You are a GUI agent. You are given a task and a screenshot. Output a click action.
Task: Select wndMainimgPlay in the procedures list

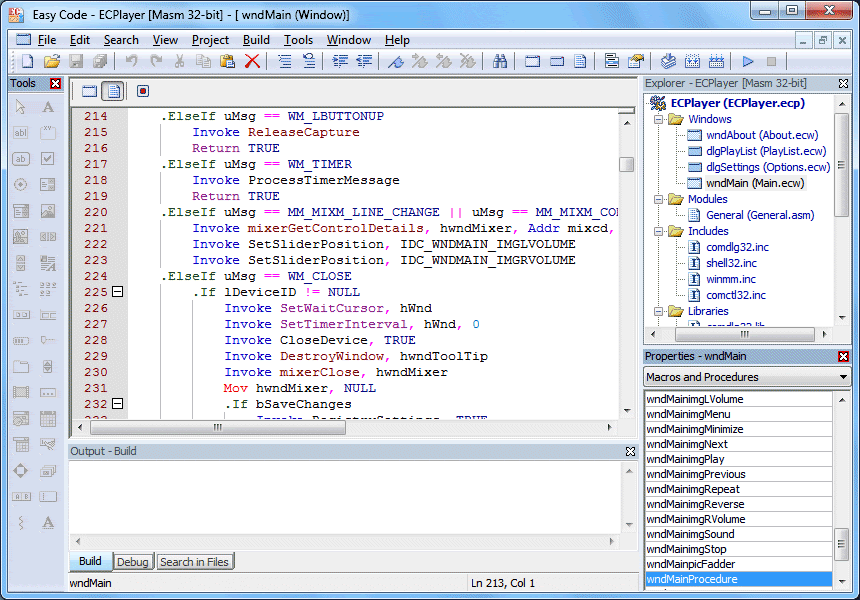tap(738, 459)
